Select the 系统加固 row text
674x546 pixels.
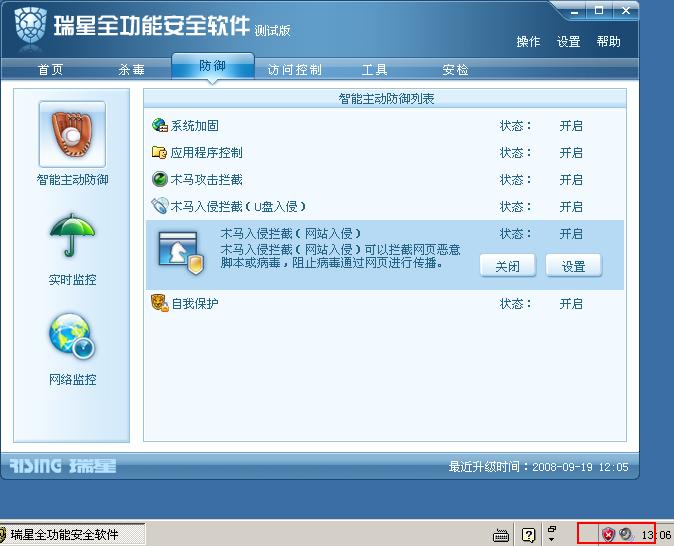pos(195,126)
